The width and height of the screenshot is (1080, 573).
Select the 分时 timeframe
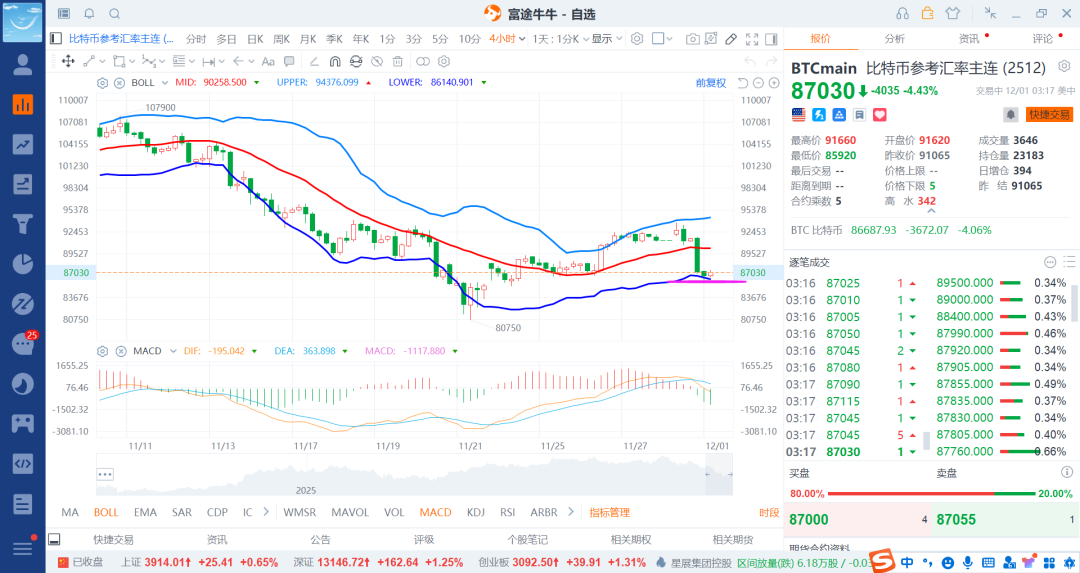click(196, 39)
